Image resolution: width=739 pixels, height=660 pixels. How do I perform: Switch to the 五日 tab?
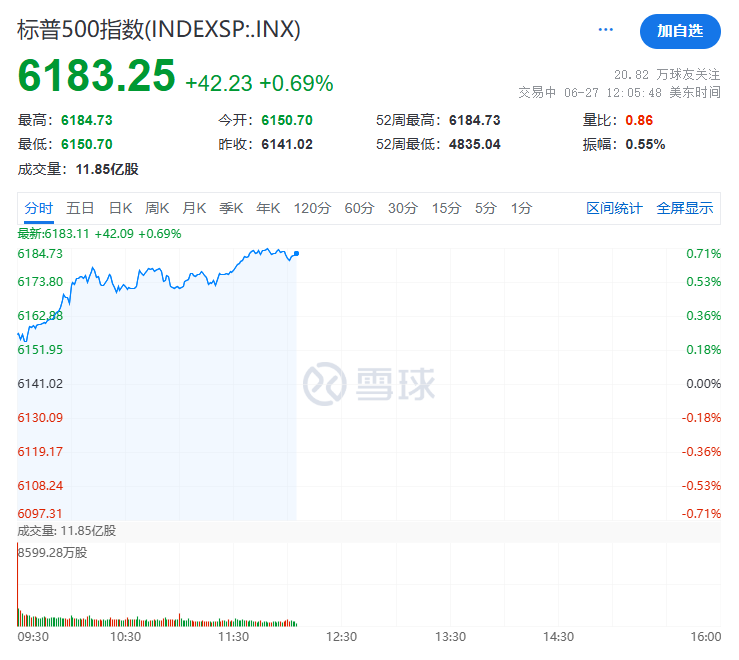80,208
